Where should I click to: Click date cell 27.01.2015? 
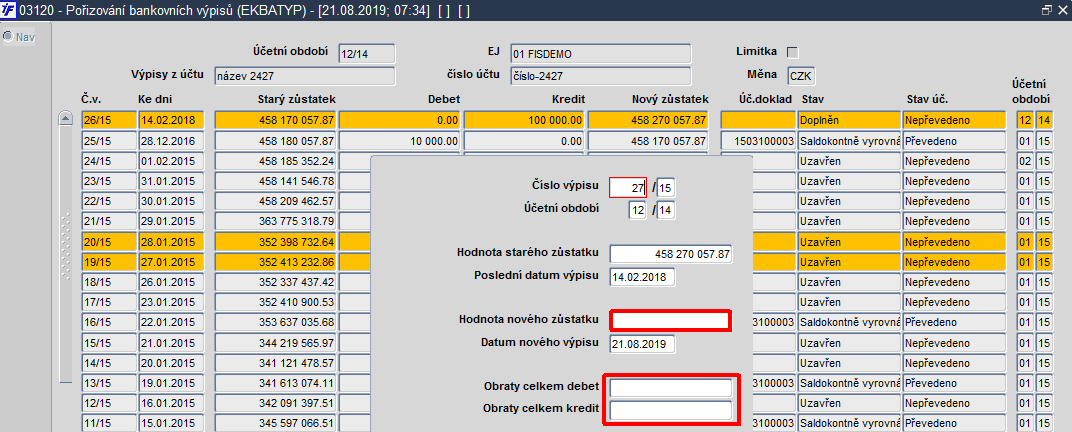point(171,262)
